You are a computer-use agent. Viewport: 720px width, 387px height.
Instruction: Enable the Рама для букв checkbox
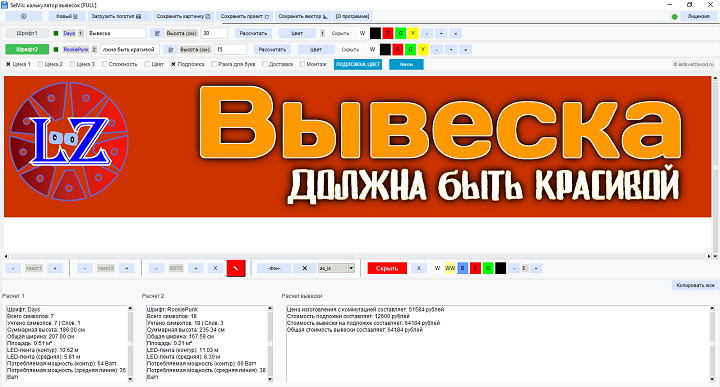214,64
